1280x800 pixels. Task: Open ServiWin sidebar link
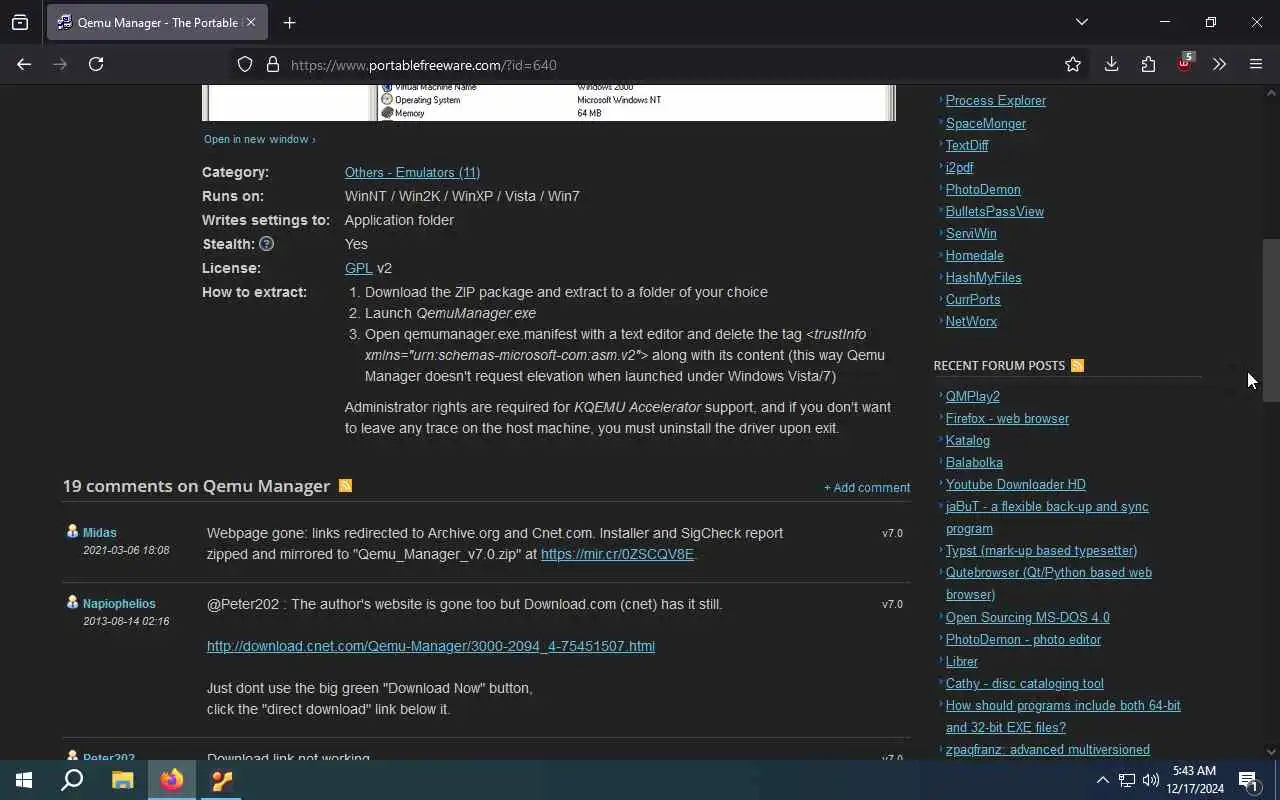[x=971, y=233]
